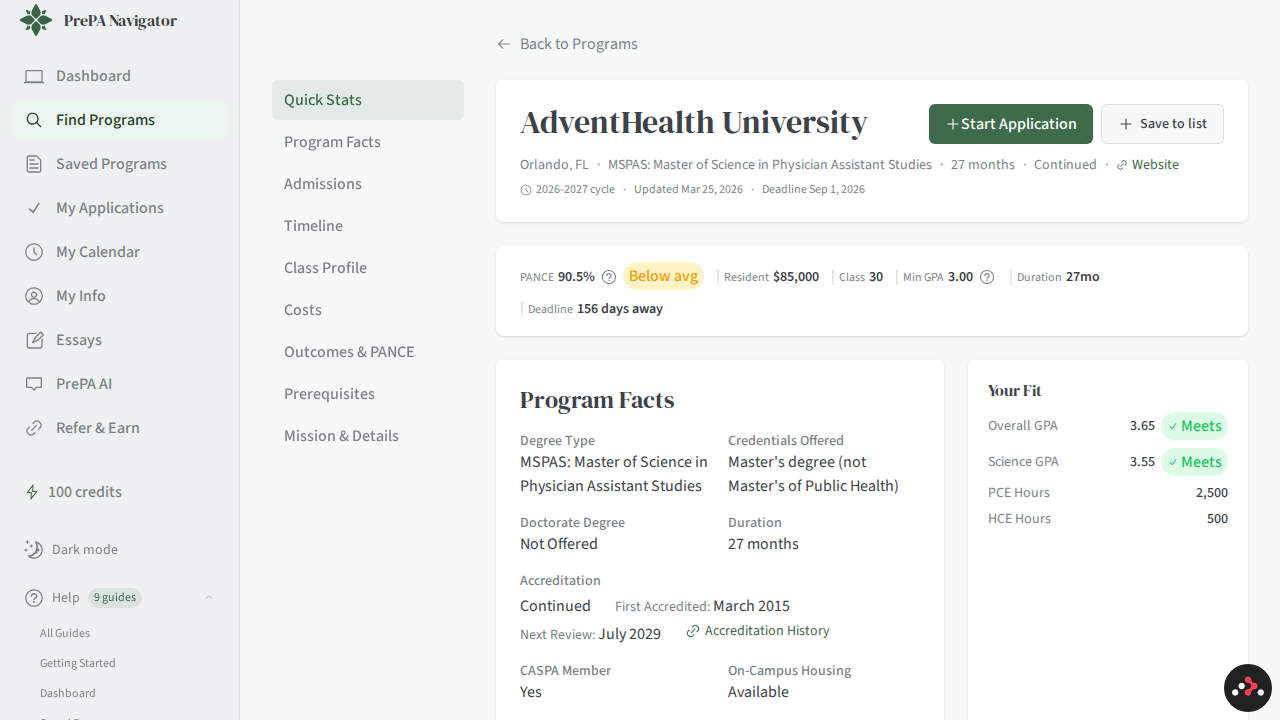Click the Start Application button
The height and width of the screenshot is (720, 1280).
pyautogui.click(x=1011, y=124)
